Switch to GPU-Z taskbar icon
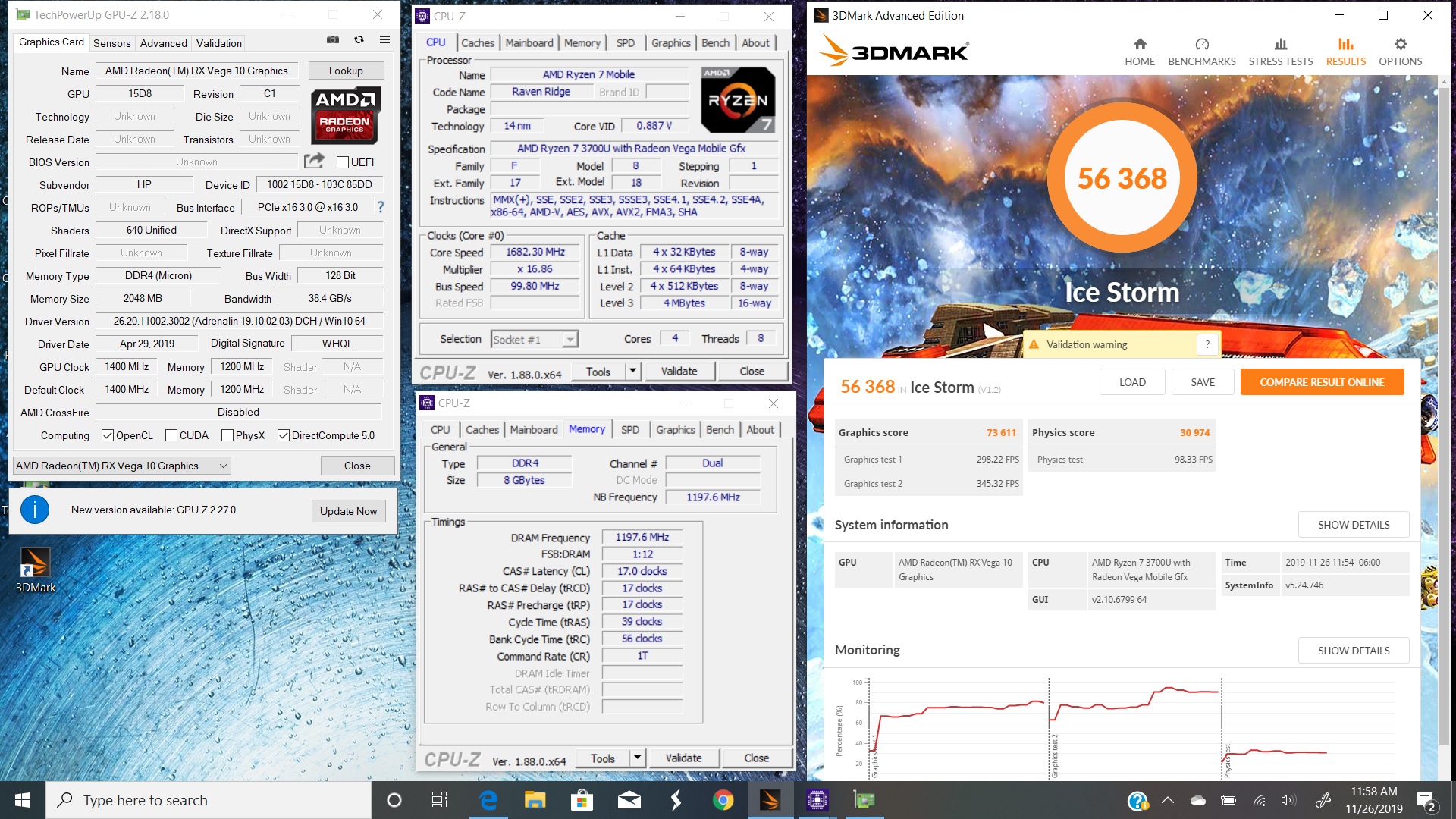 [864, 800]
